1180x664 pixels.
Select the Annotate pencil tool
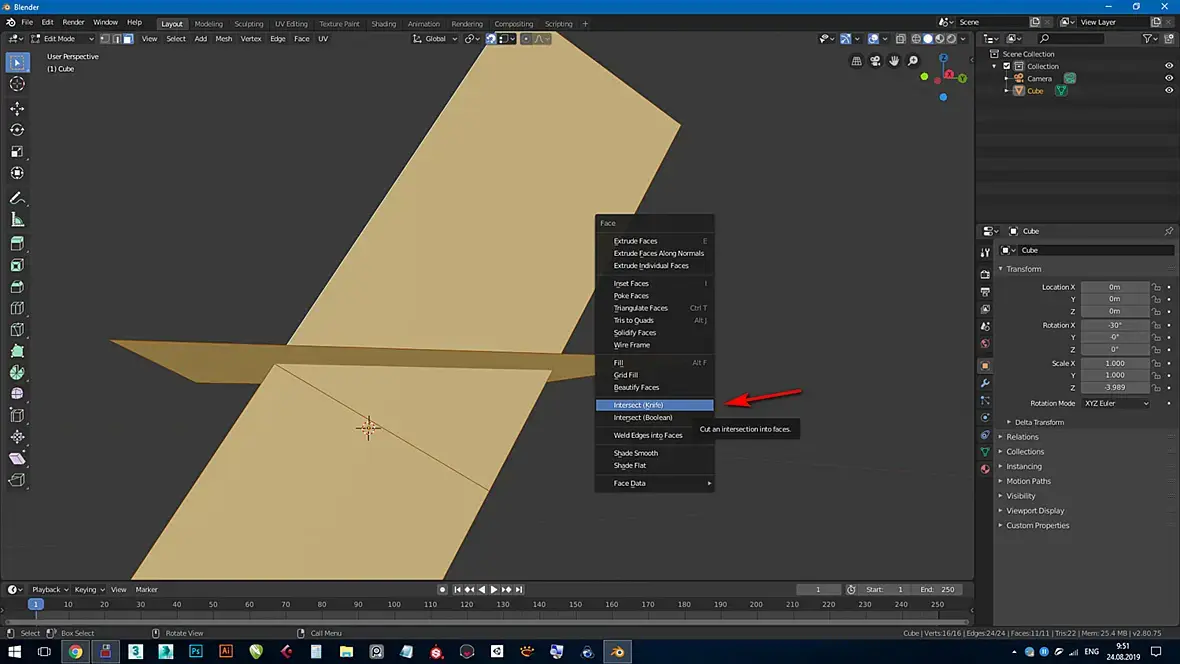point(17,198)
